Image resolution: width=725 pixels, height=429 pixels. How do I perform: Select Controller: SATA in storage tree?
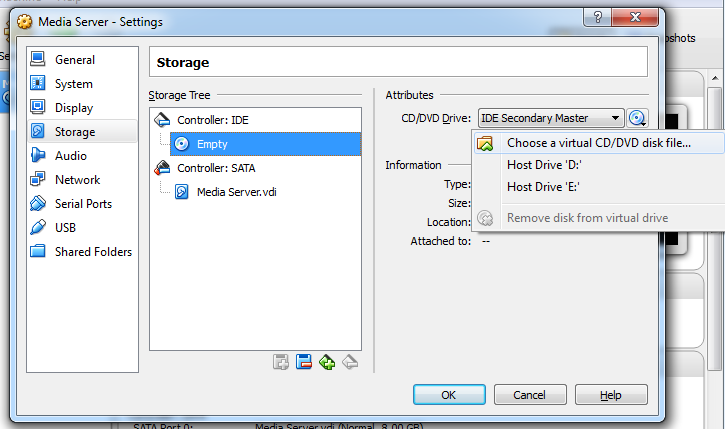point(216,168)
